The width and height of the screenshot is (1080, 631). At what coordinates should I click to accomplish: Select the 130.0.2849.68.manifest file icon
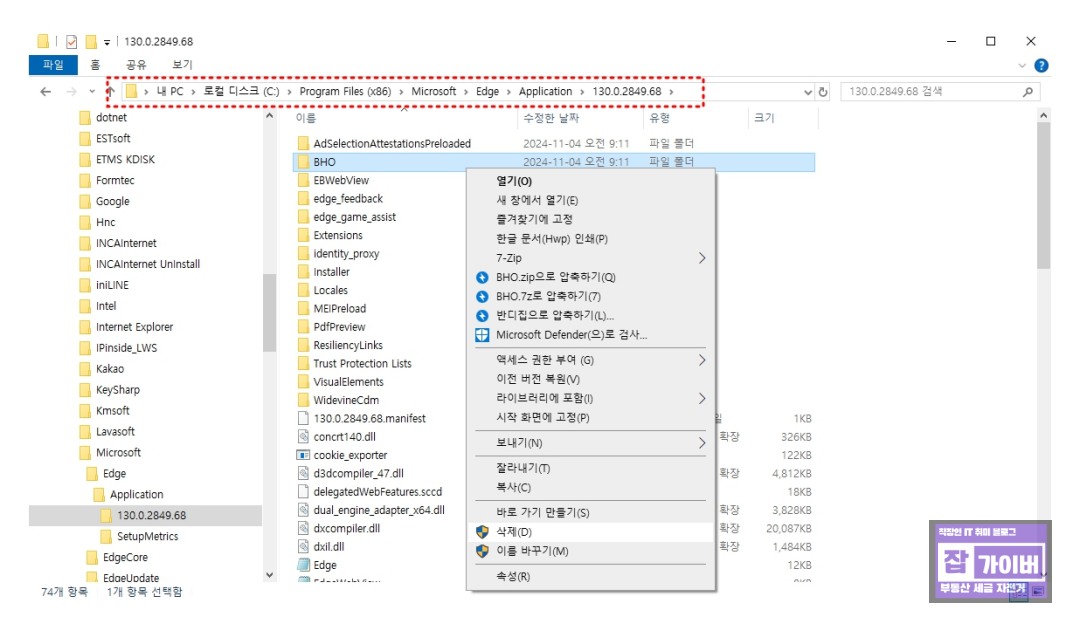pyautogui.click(x=303, y=419)
